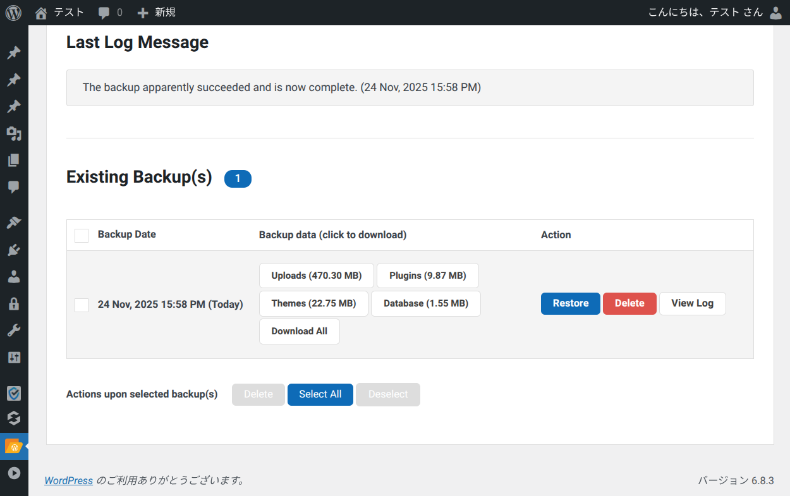Image resolution: width=790 pixels, height=496 pixels.
Task: Download Themes (22.75 MB) archive
Action: click(x=314, y=303)
